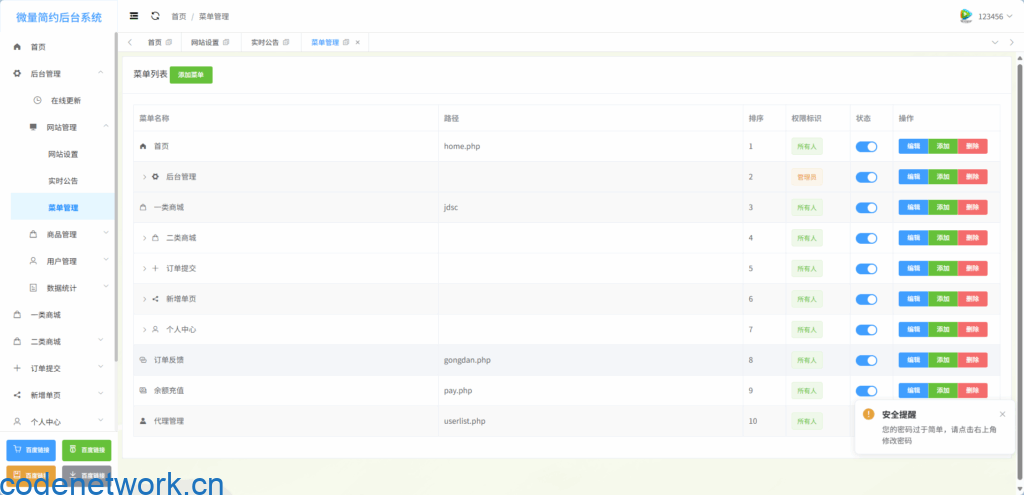Click the user avatar icon beside 123456
This screenshot has width=1024, height=495.
click(x=965, y=16)
